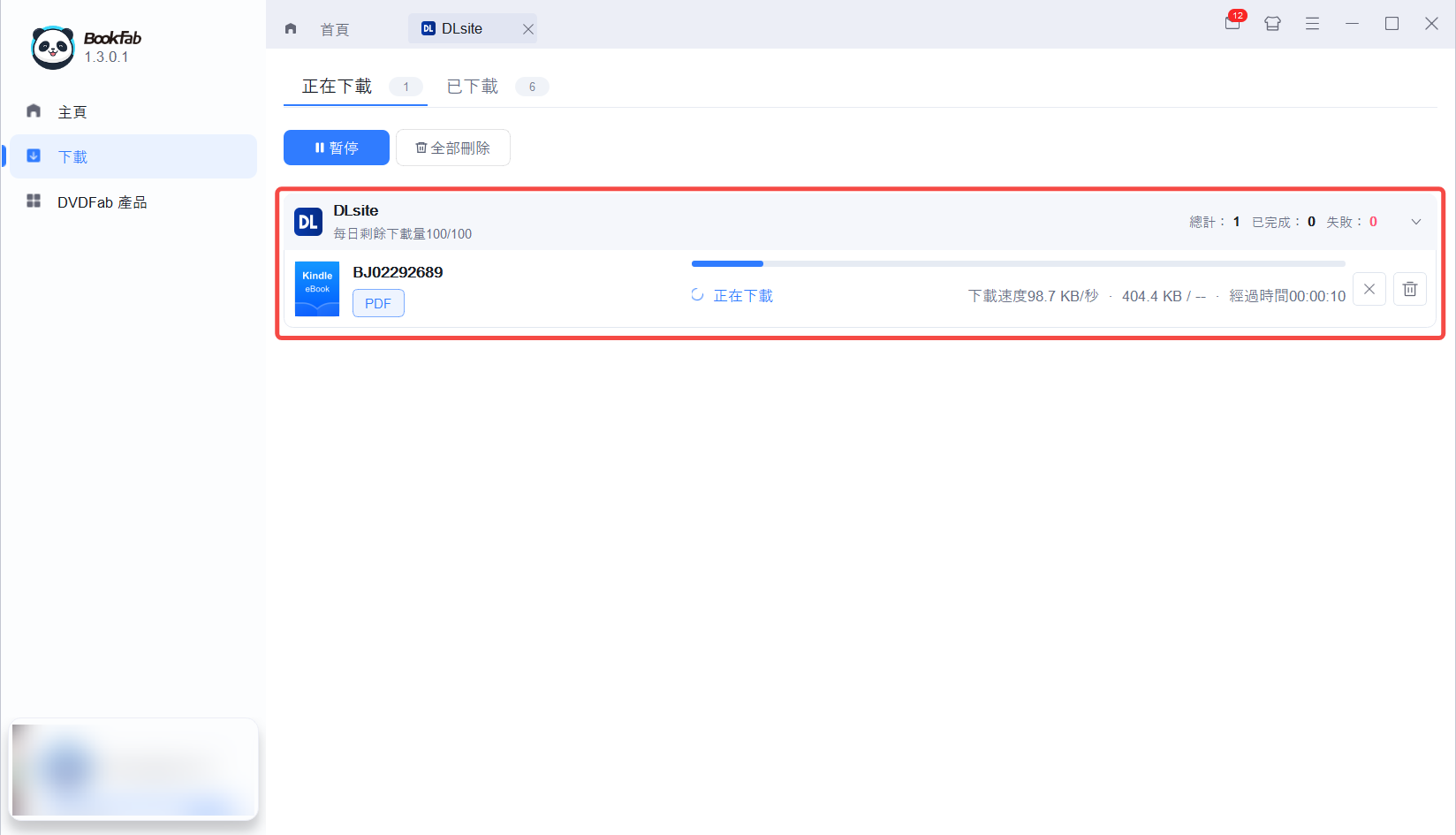Viewport: 1456px width, 835px height.
Task: Click the BJ02292689 title
Action: [x=398, y=272]
